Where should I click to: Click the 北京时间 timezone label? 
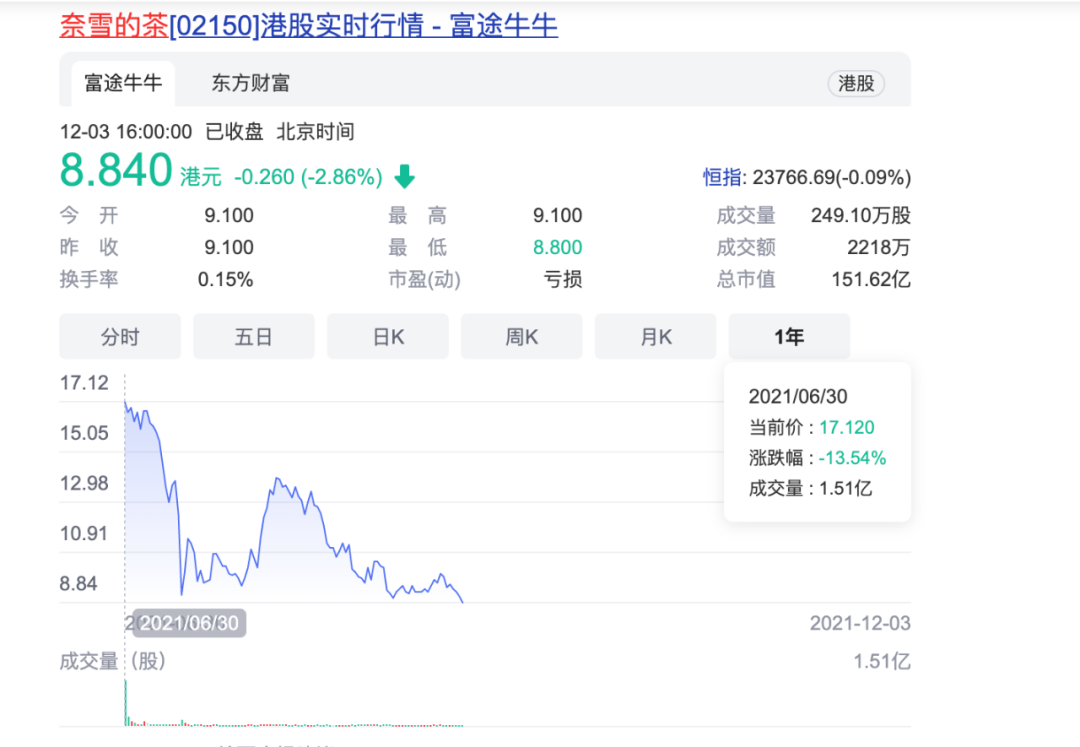[315, 131]
